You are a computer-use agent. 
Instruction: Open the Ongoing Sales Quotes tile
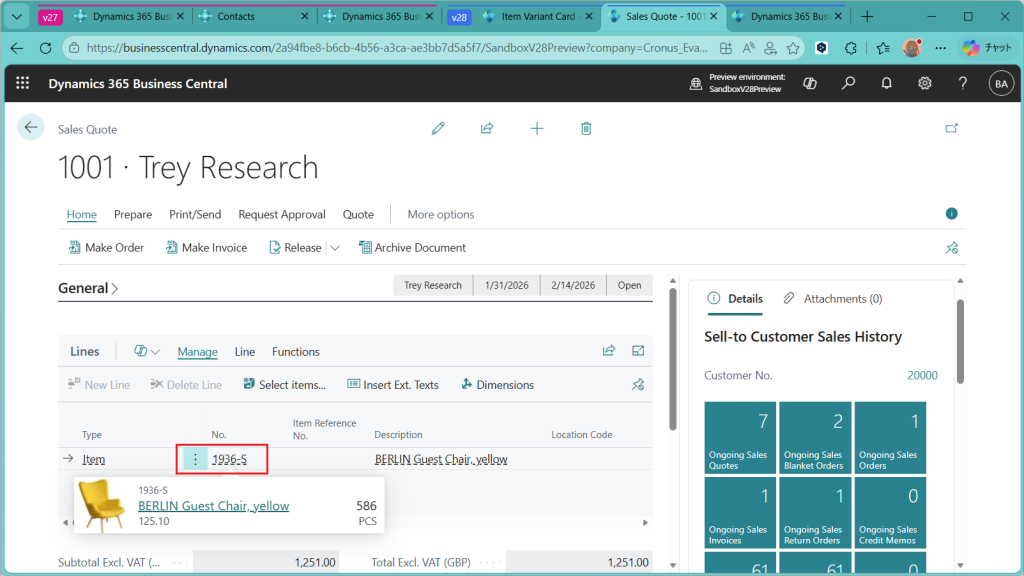tap(739, 438)
